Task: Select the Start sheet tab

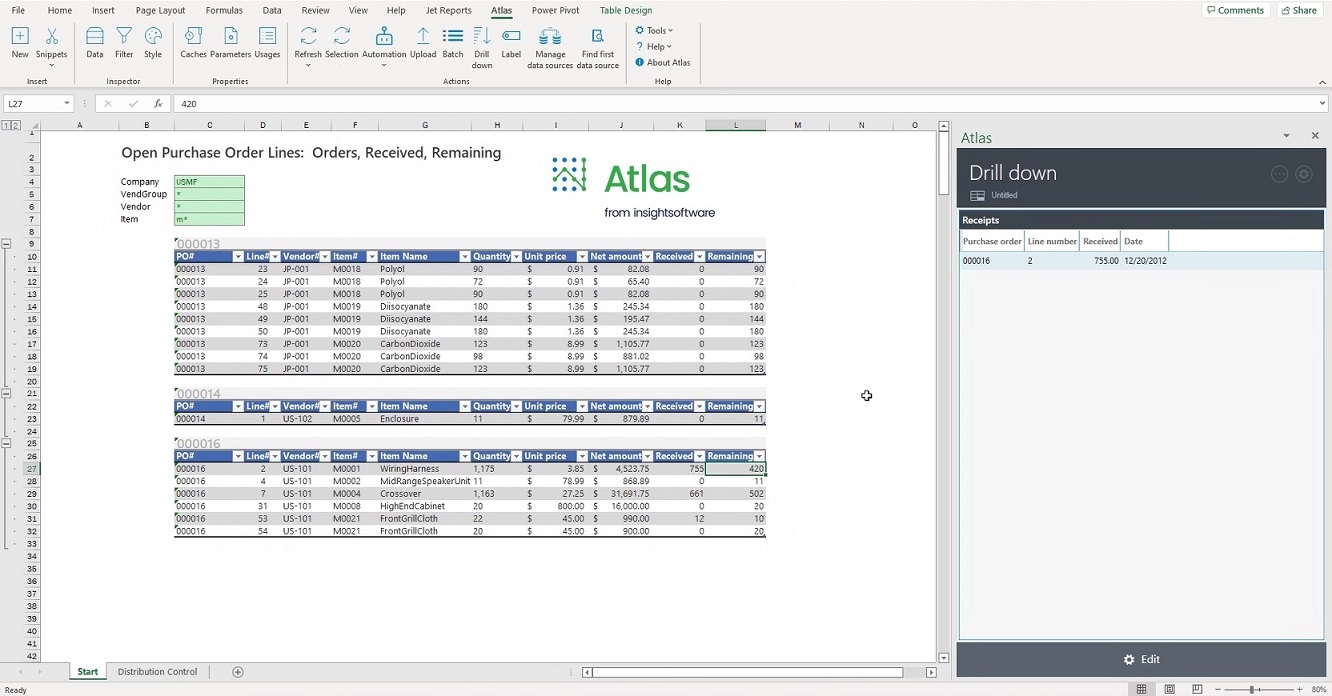Action: (x=88, y=672)
